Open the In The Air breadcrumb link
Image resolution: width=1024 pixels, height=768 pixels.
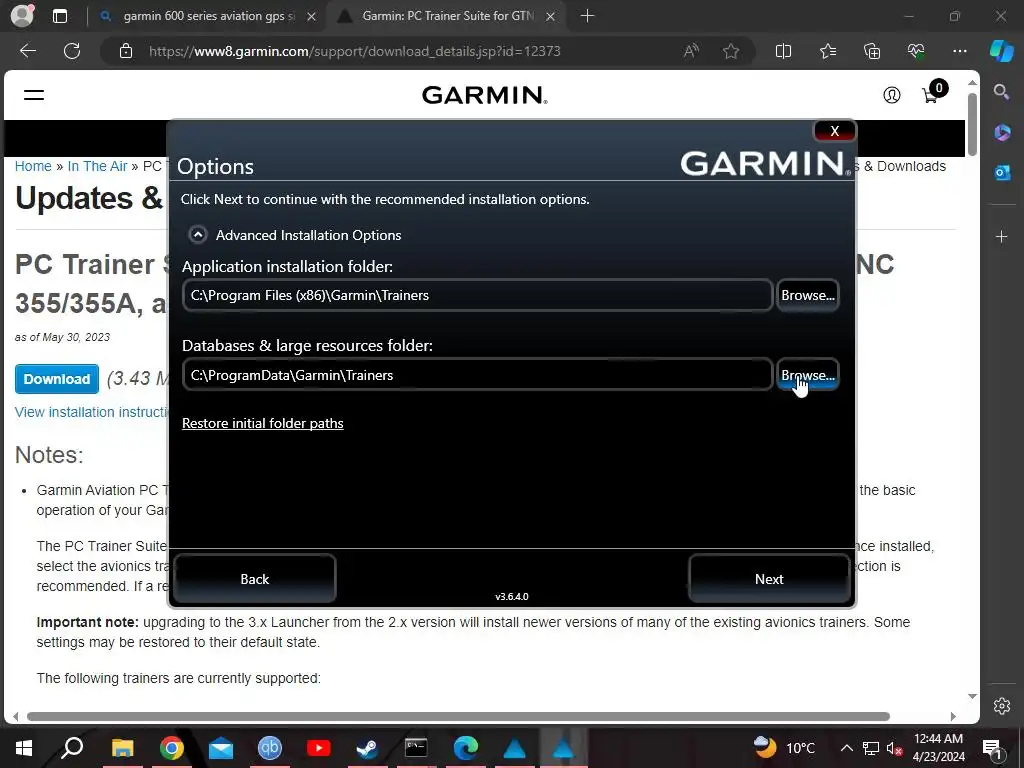coord(97,166)
